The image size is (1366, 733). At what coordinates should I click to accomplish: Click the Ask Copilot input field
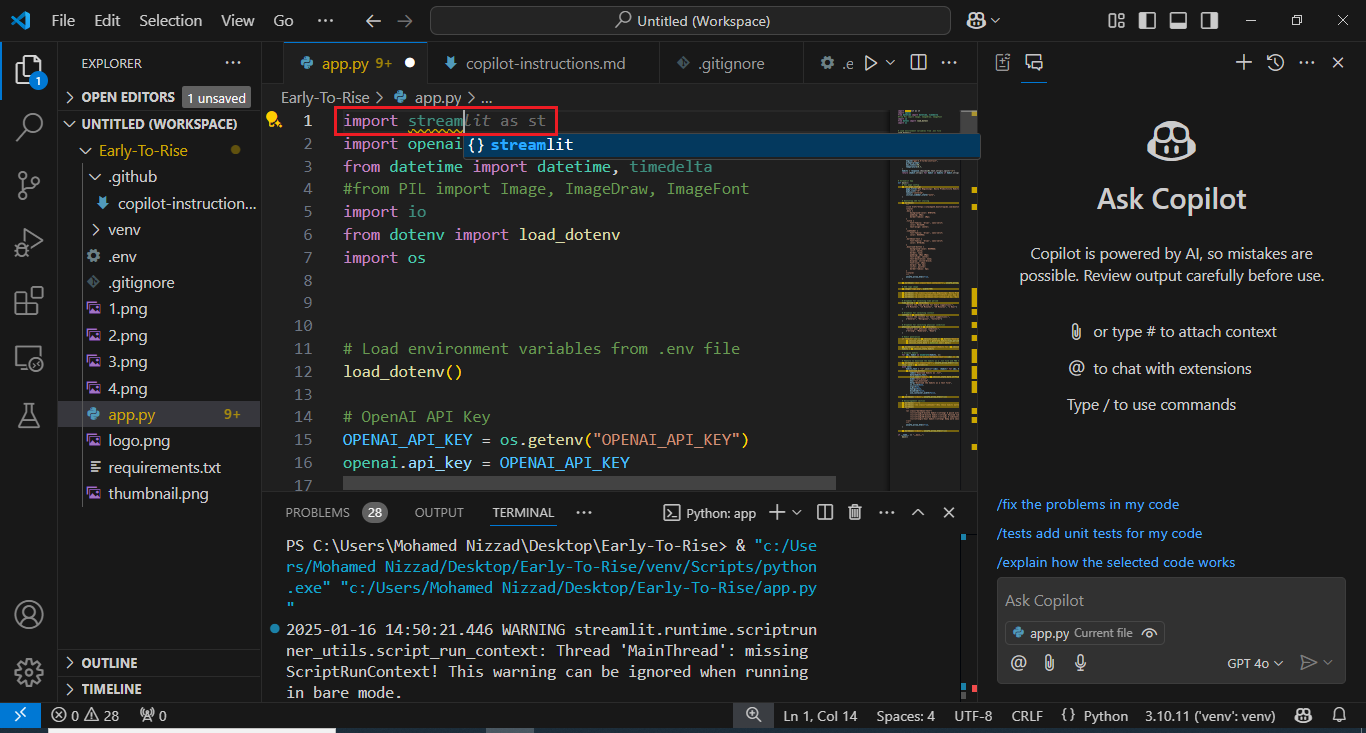1171,600
